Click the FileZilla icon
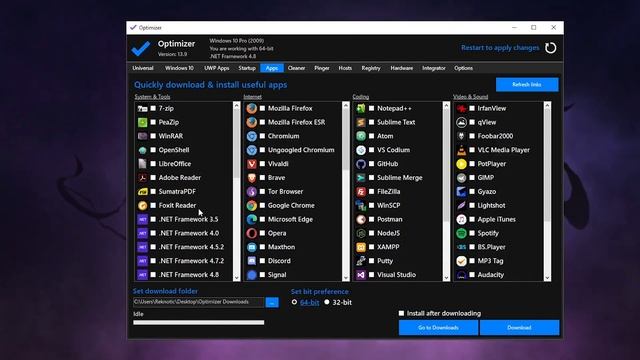The height and width of the screenshot is (360, 640). pyautogui.click(x=361, y=191)
